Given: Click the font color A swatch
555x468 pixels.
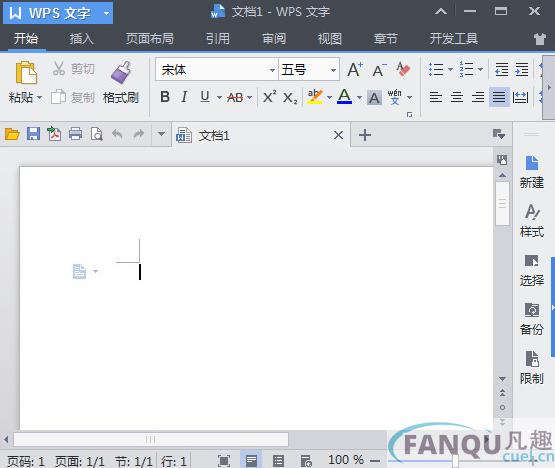Looking at the screenshot, I should [344, 96].
